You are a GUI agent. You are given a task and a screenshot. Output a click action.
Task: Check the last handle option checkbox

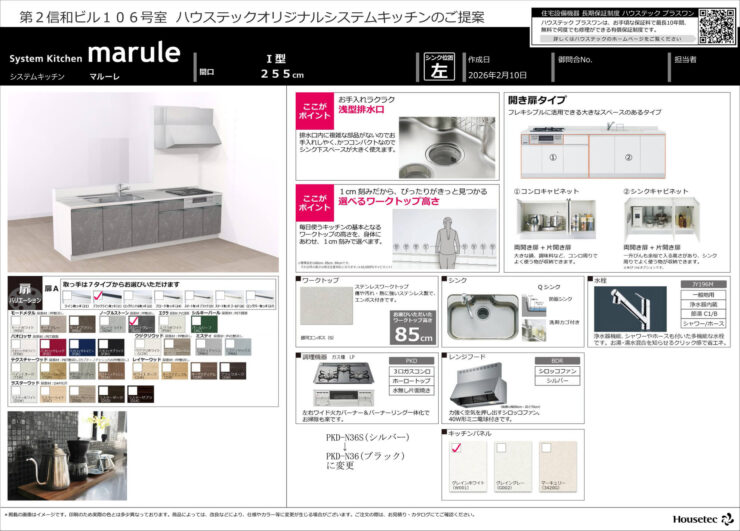pyautogui.click(x=250, y=295)
